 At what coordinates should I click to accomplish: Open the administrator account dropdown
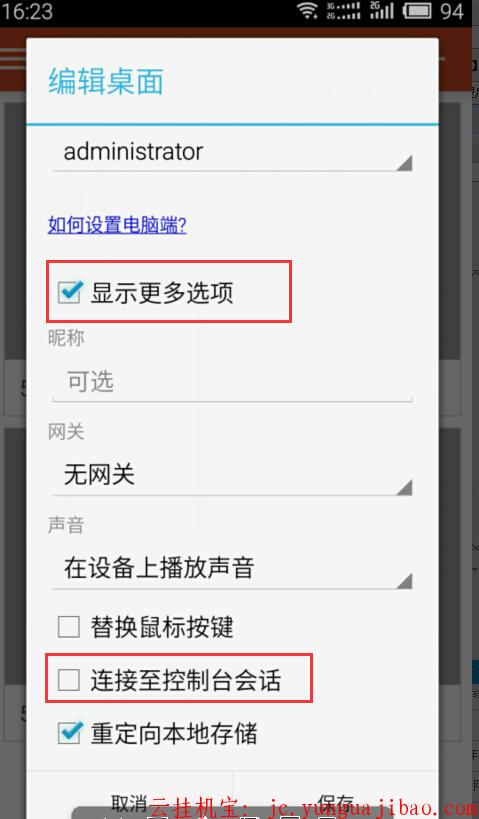tap(232, 153)
